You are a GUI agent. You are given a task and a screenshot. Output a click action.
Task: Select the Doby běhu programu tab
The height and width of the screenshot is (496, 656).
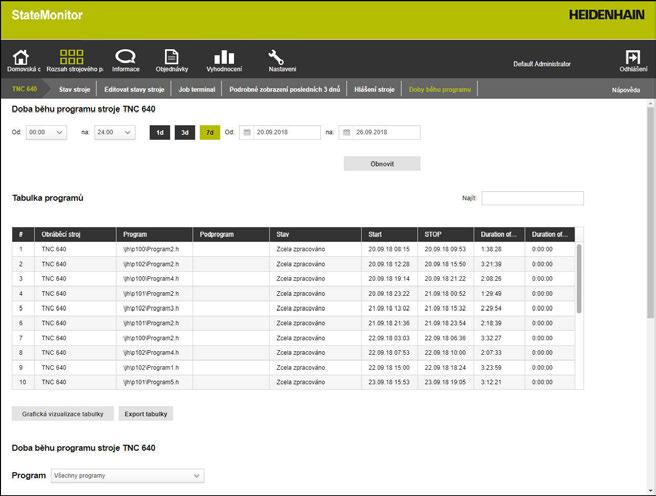point(440,89)
